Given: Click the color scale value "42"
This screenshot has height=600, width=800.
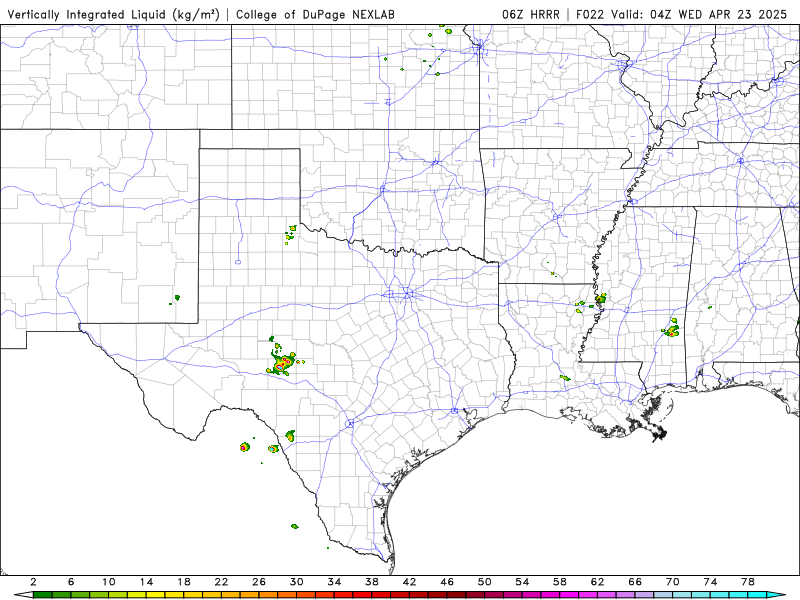Looking at the screenshot, I should coord(409,582).
